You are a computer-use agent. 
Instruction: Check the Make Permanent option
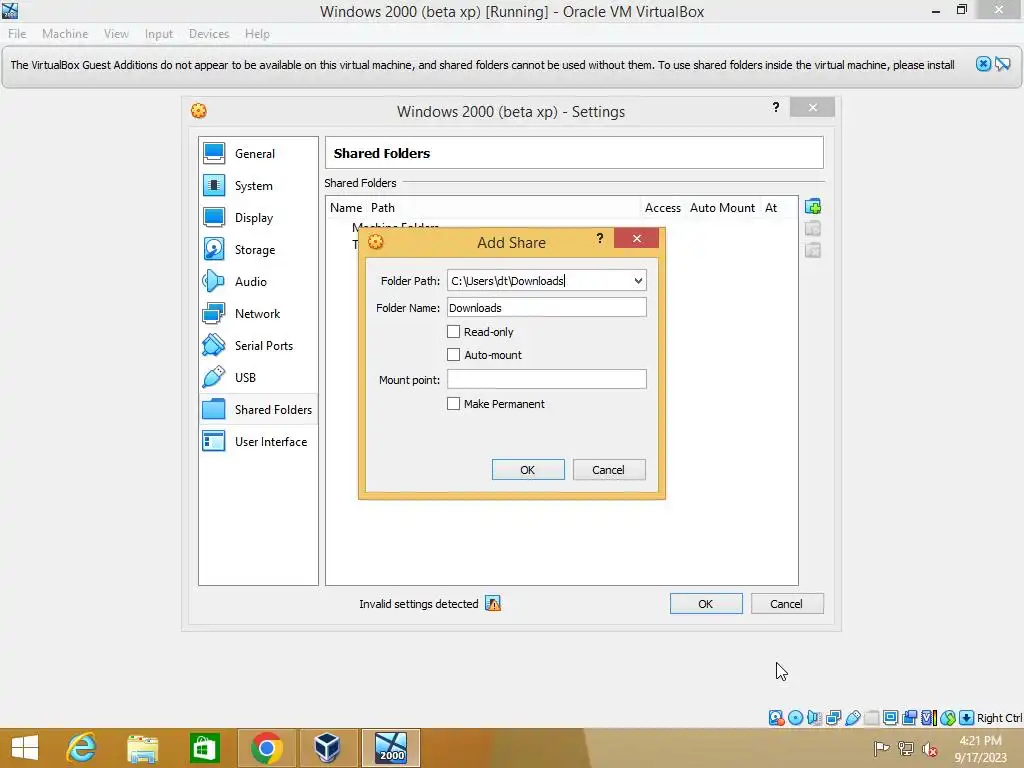(x=453, y=404)
